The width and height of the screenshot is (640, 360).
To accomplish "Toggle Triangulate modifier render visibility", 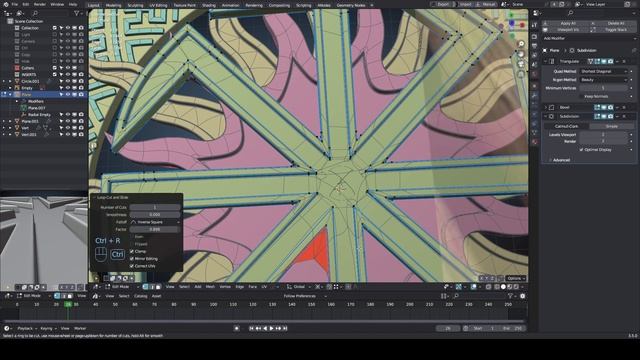I will tap(610, 61).
